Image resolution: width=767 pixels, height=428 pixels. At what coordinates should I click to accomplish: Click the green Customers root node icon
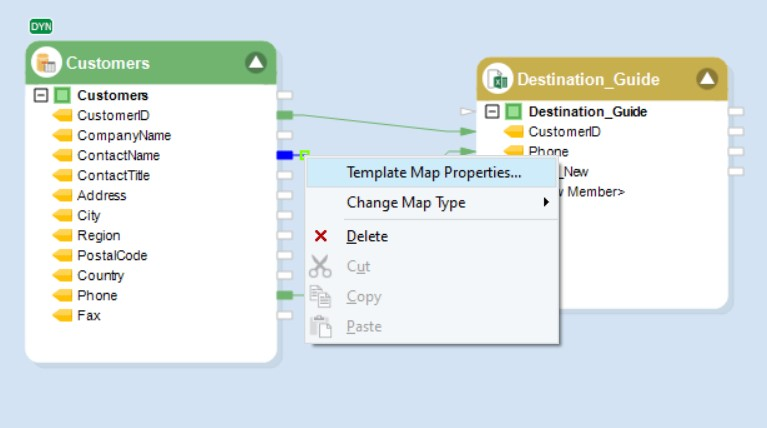pos(62,95)
